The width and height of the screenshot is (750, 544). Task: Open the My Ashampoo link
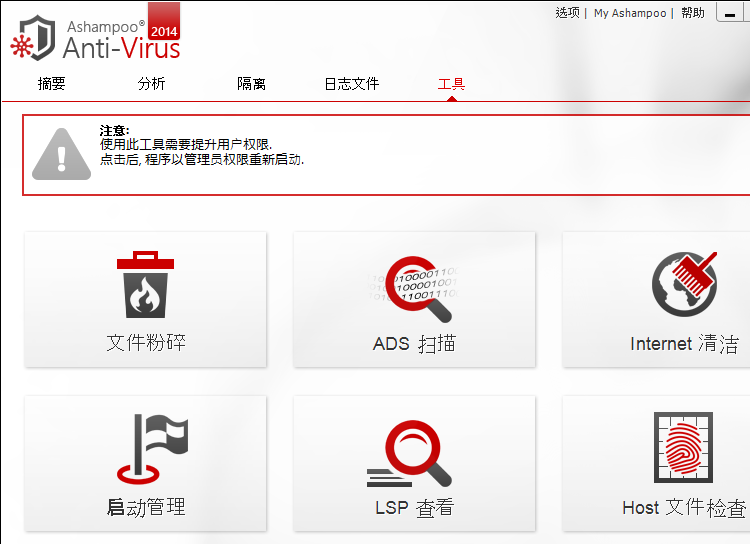(x=629, y=13)
